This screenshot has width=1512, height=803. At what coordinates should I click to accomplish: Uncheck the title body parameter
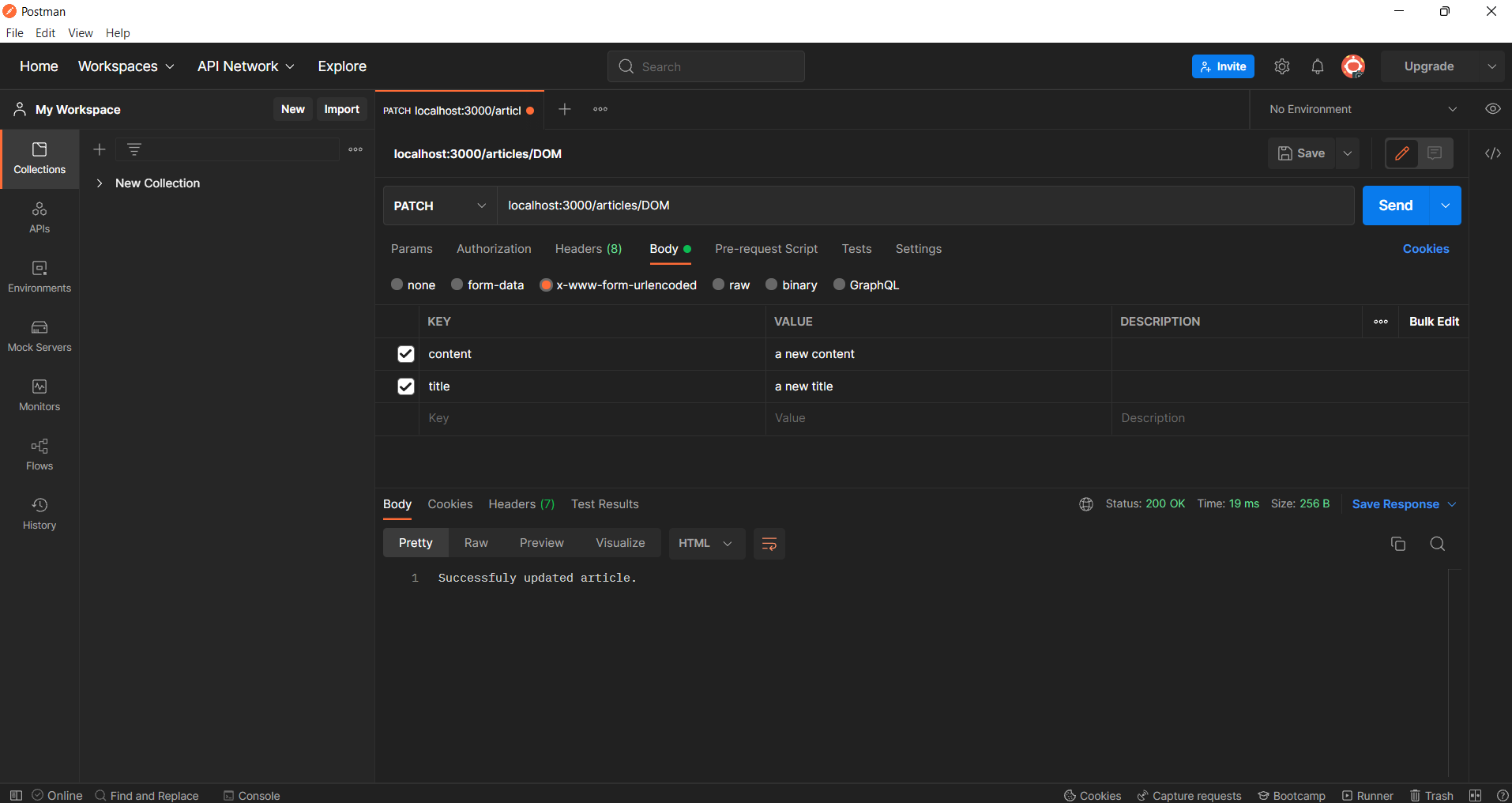pyautogui.click(x=405, y=386)
